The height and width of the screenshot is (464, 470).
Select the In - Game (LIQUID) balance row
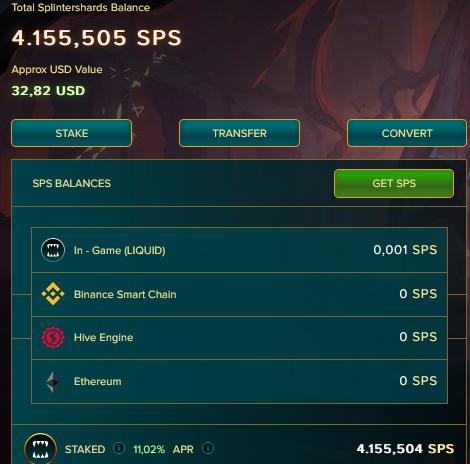pyautogui.click(x=239, y=250)
